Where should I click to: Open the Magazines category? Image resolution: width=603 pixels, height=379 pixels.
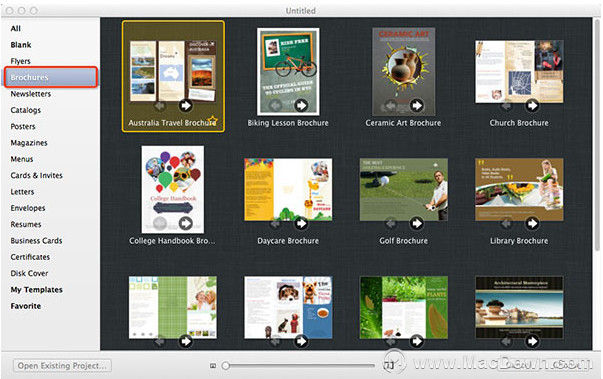[29, 143]
